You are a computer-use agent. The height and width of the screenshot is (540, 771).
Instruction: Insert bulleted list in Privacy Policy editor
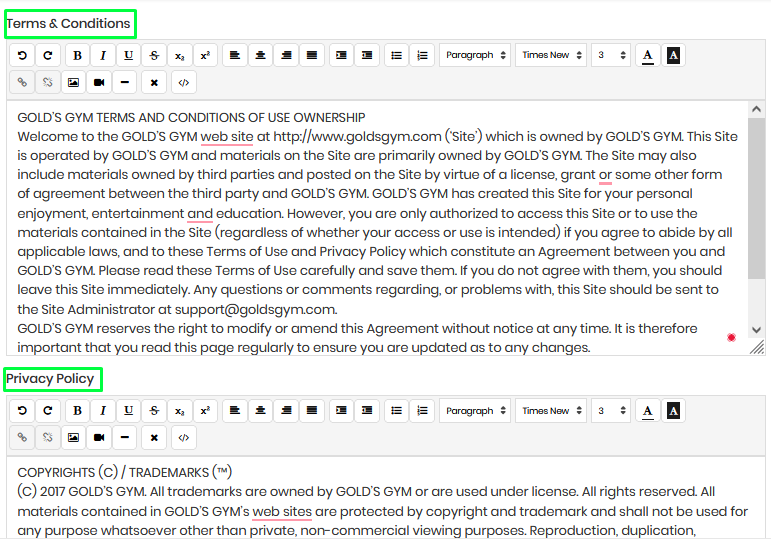coord(396,411)
